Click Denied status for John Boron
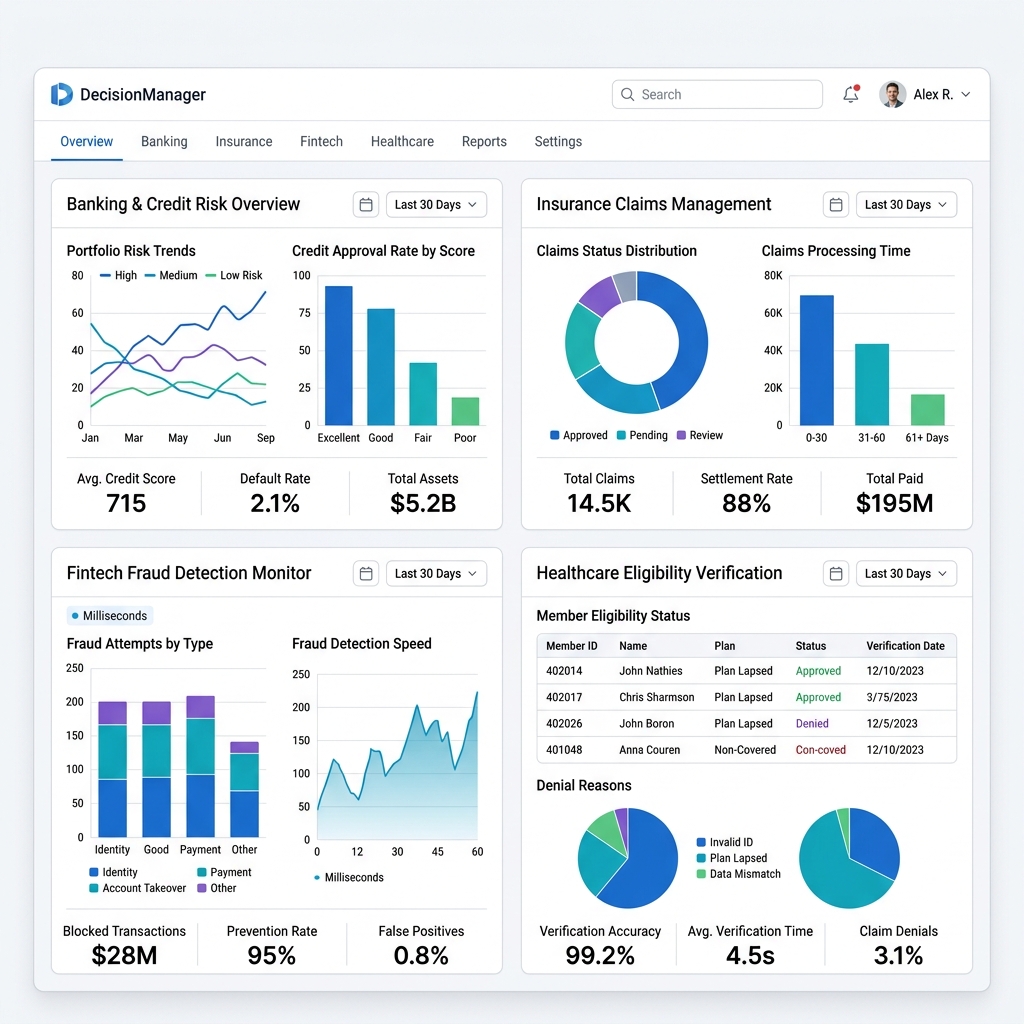Viewport: 1024px width, 1024px height. [812, 724]
